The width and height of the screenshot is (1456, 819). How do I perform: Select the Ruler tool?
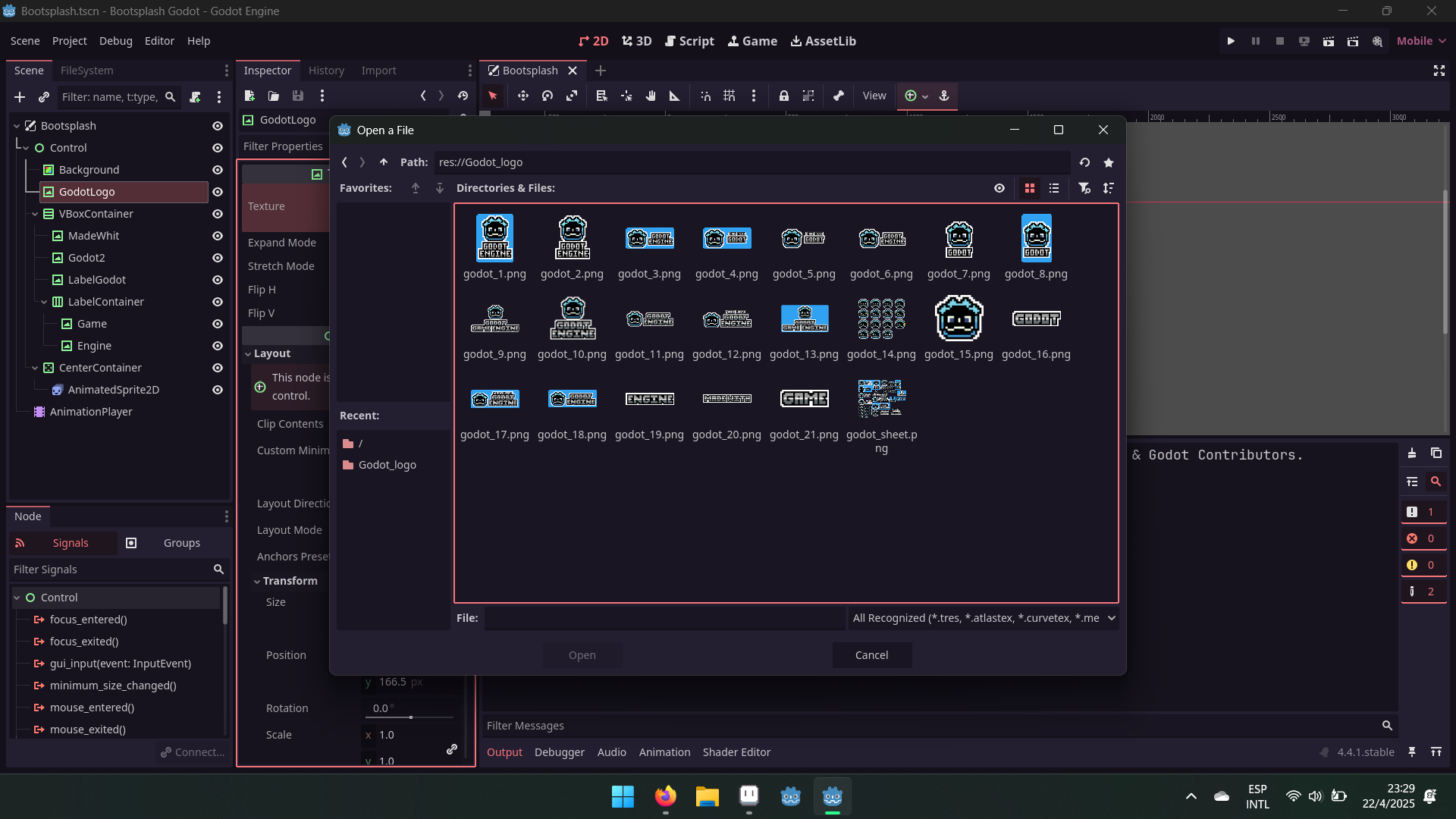pos(674,96)
